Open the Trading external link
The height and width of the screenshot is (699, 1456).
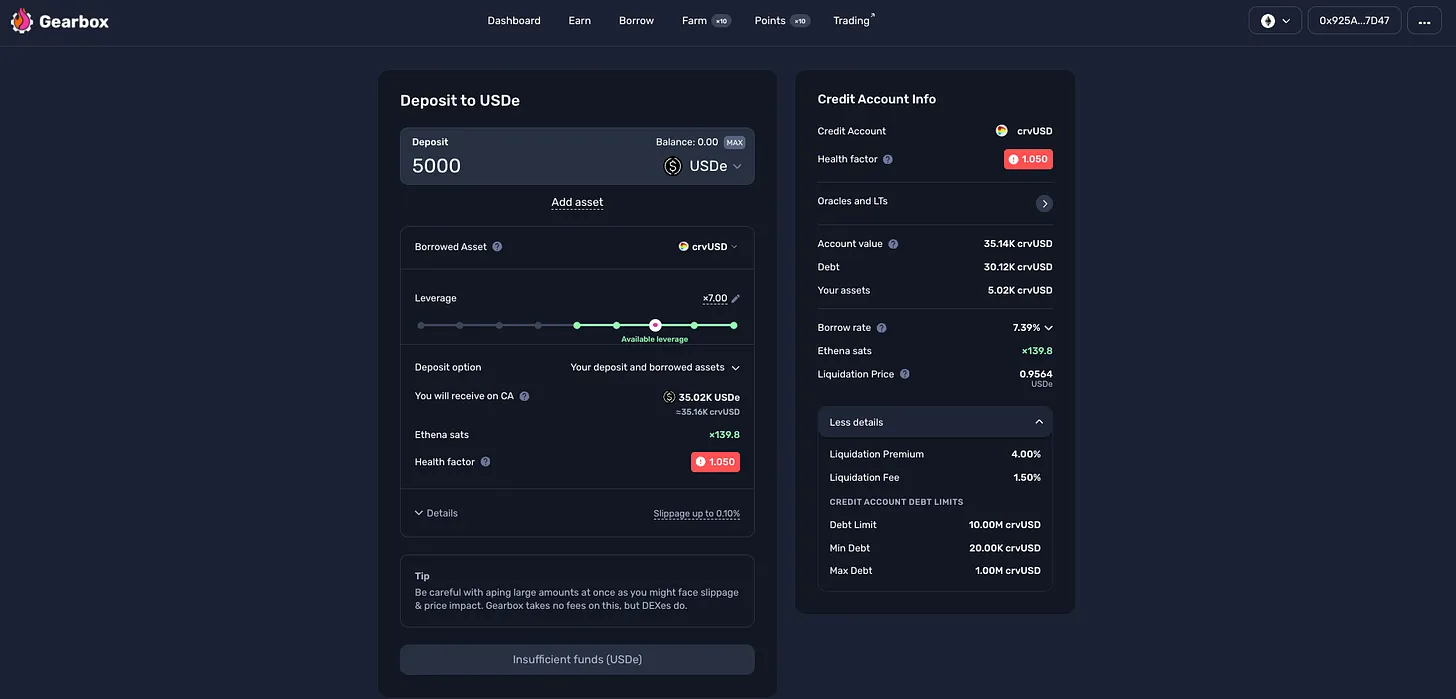pos(853,21)
